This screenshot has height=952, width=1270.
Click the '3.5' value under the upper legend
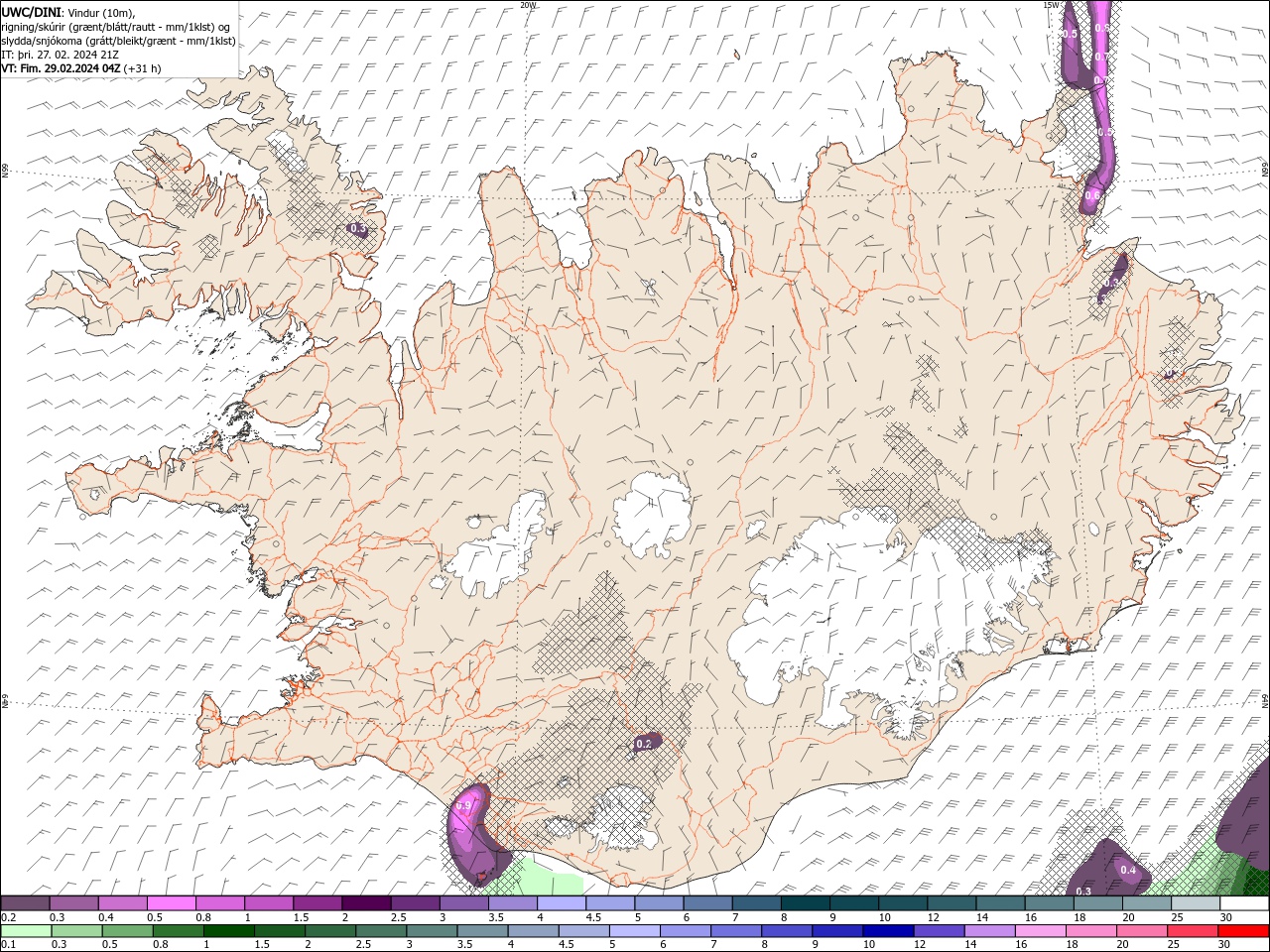coord(496,917)
